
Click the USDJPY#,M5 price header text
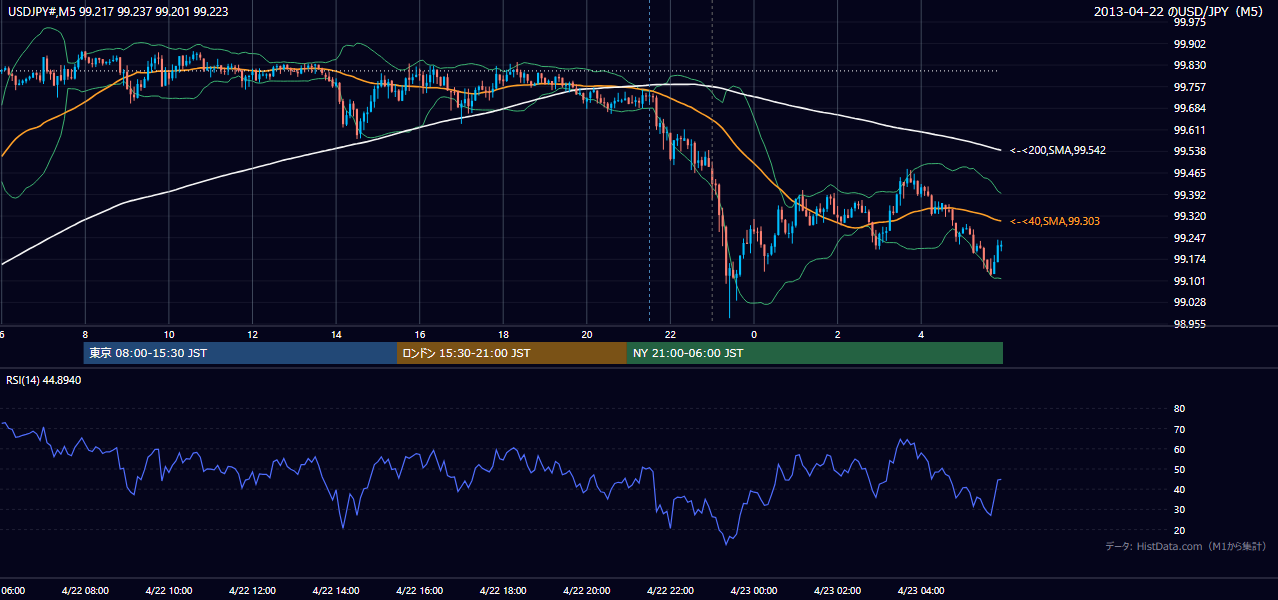coord(118,10)
